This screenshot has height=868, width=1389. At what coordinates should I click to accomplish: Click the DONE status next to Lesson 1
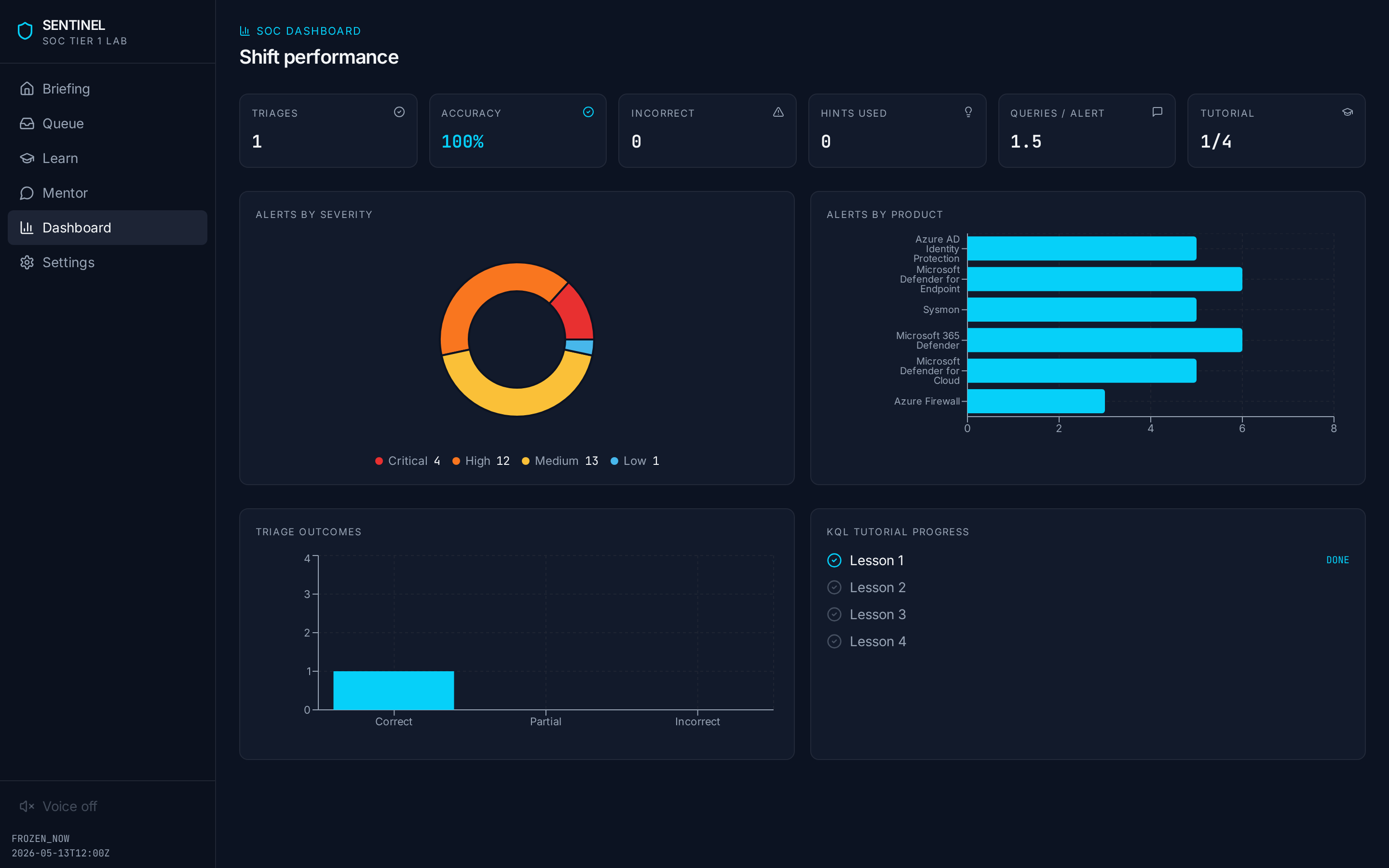coord(1337,560)
